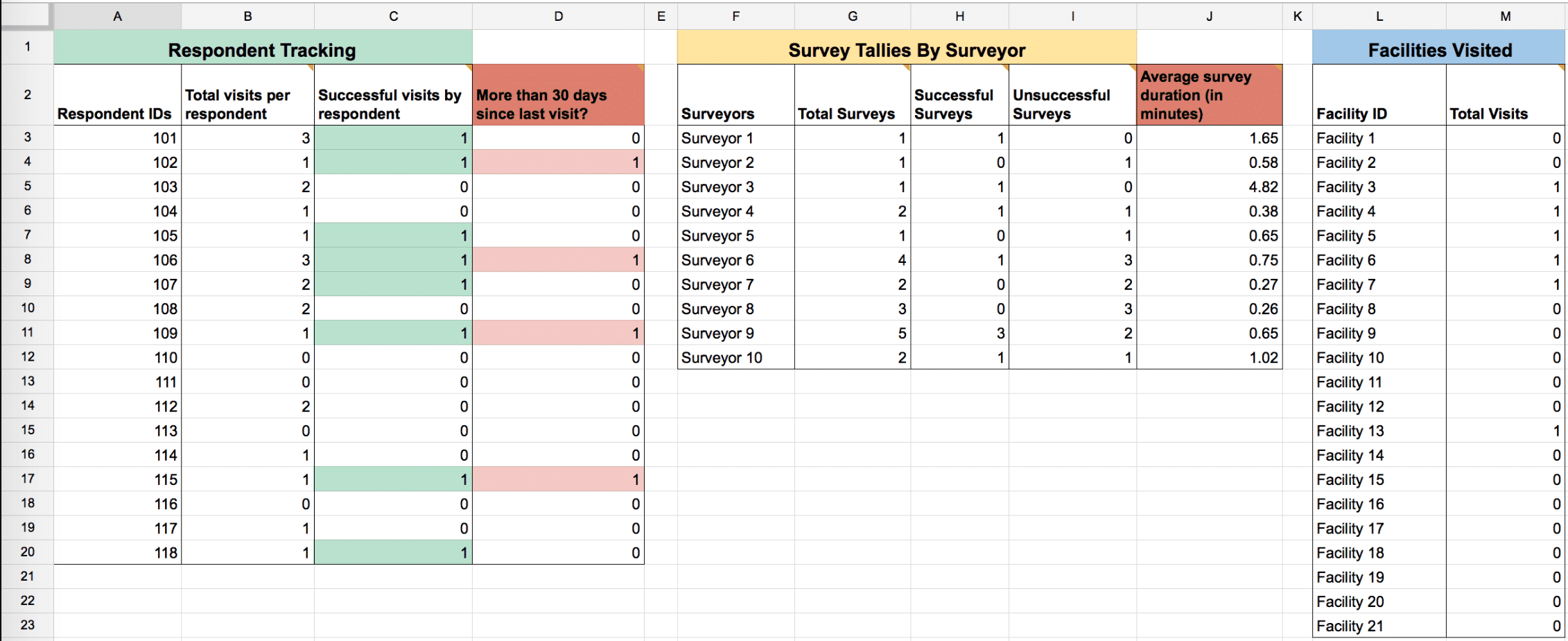Image resolution: width=1568 pixels, height=641 pixels.
Task: Select column C header
Action: click(393, 16)
